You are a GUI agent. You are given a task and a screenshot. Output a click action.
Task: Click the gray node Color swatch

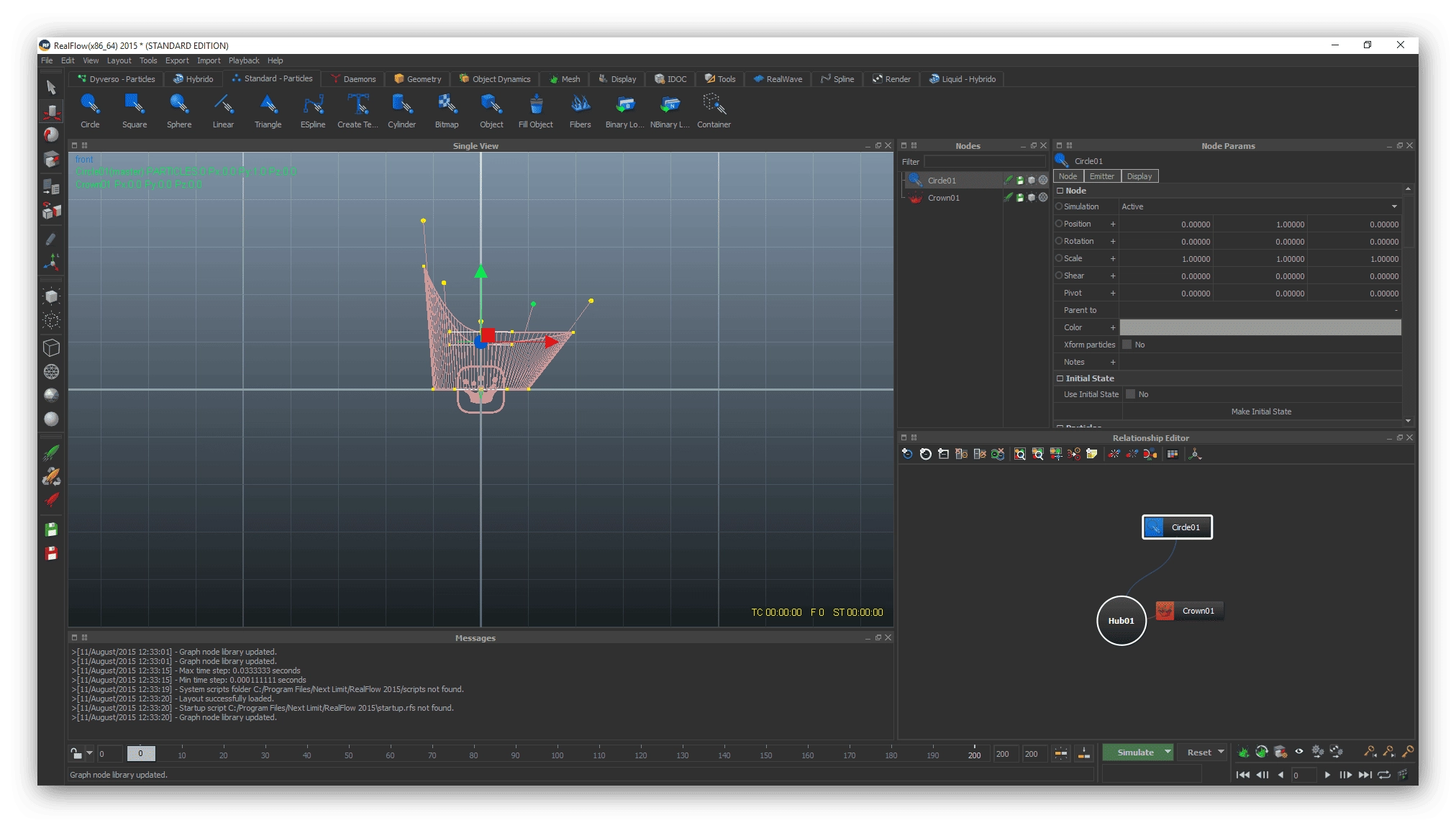[x=1260, y=327]
